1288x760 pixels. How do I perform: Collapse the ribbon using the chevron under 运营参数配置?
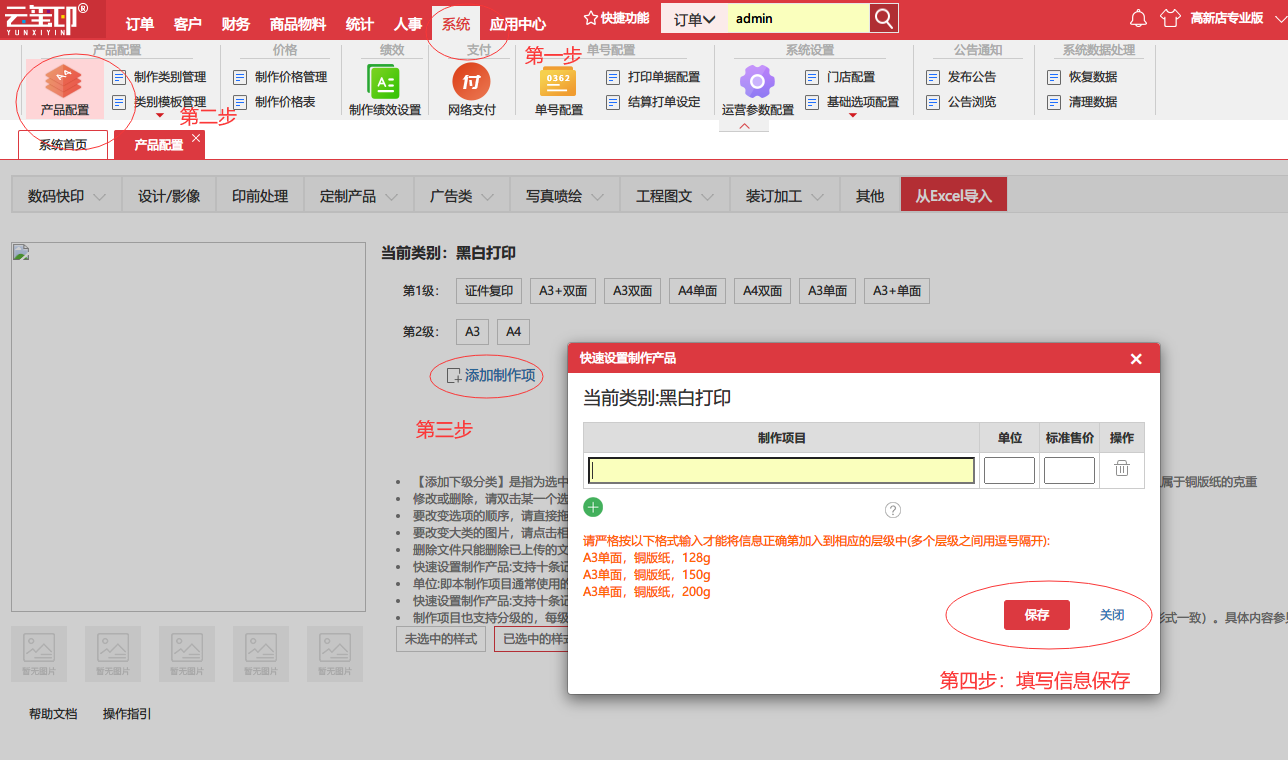(745, 125)
